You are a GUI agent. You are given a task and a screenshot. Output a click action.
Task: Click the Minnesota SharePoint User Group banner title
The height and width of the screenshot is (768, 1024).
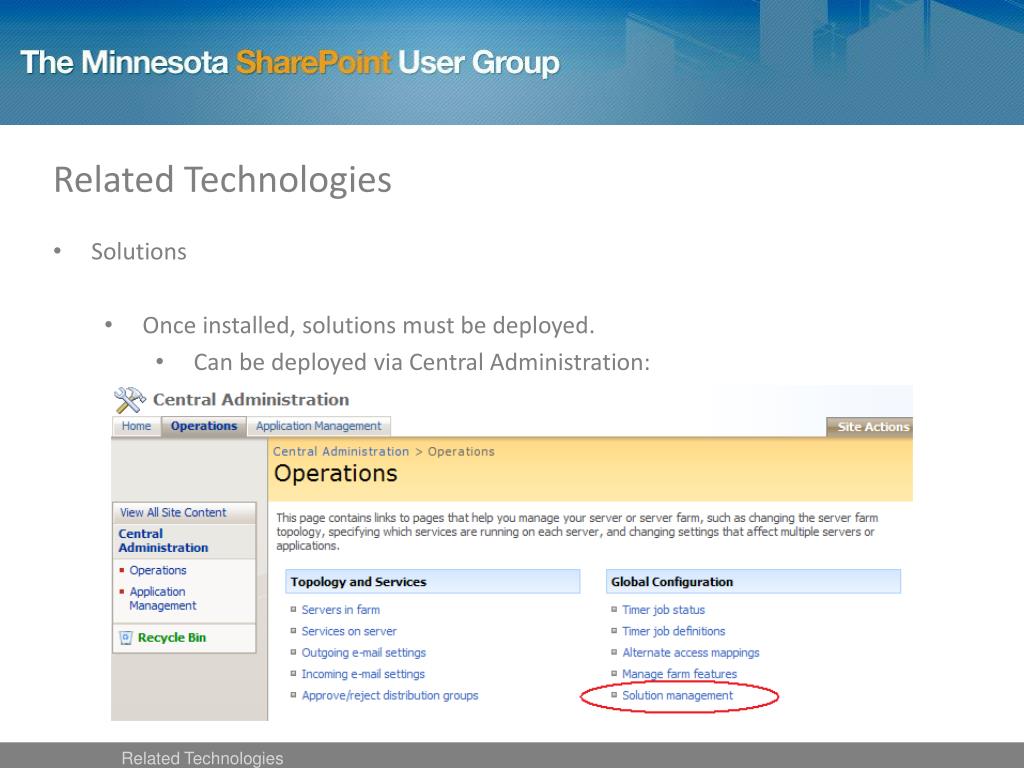tap(290, 63)
